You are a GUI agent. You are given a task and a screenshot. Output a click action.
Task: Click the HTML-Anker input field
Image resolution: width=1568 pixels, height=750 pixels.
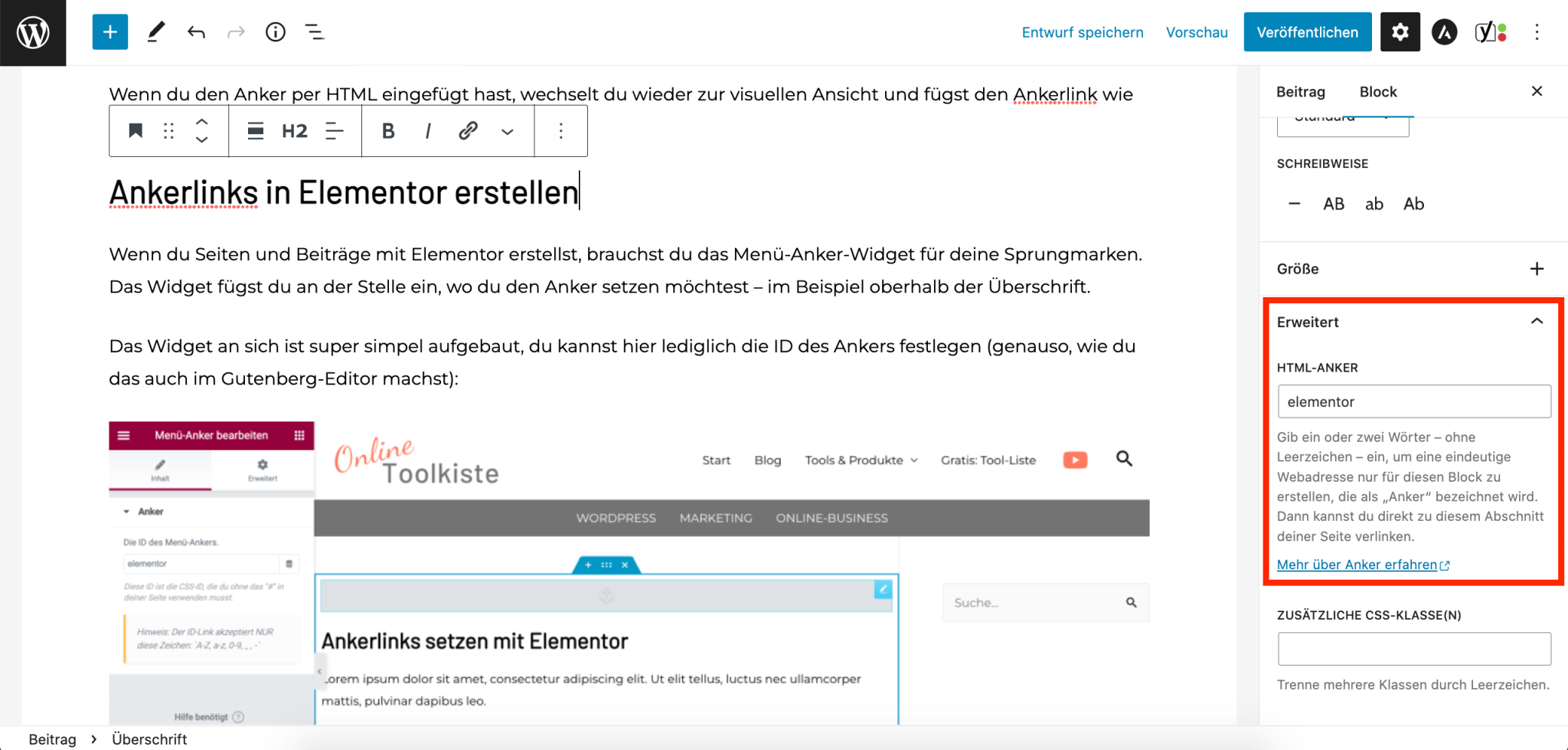coord(1413,401)
